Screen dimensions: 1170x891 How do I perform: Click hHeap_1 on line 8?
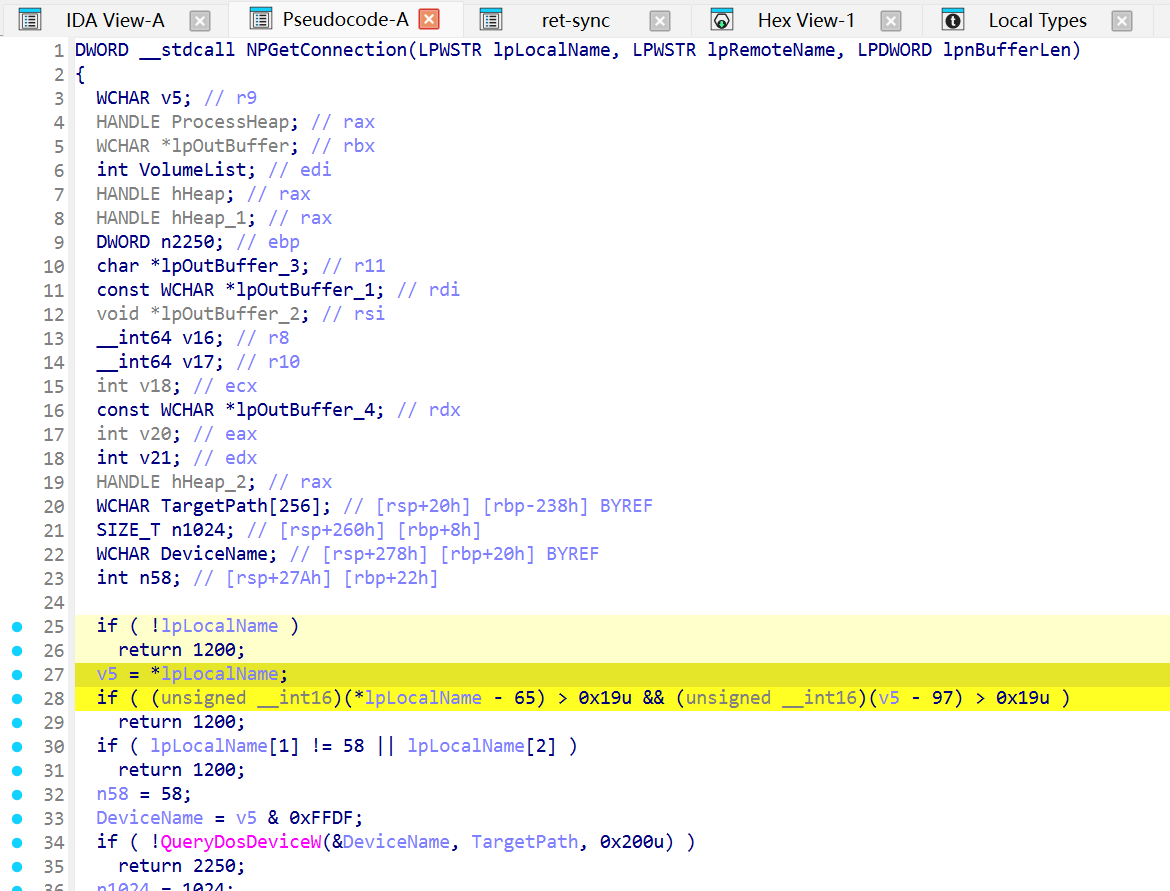coord(208,218)
